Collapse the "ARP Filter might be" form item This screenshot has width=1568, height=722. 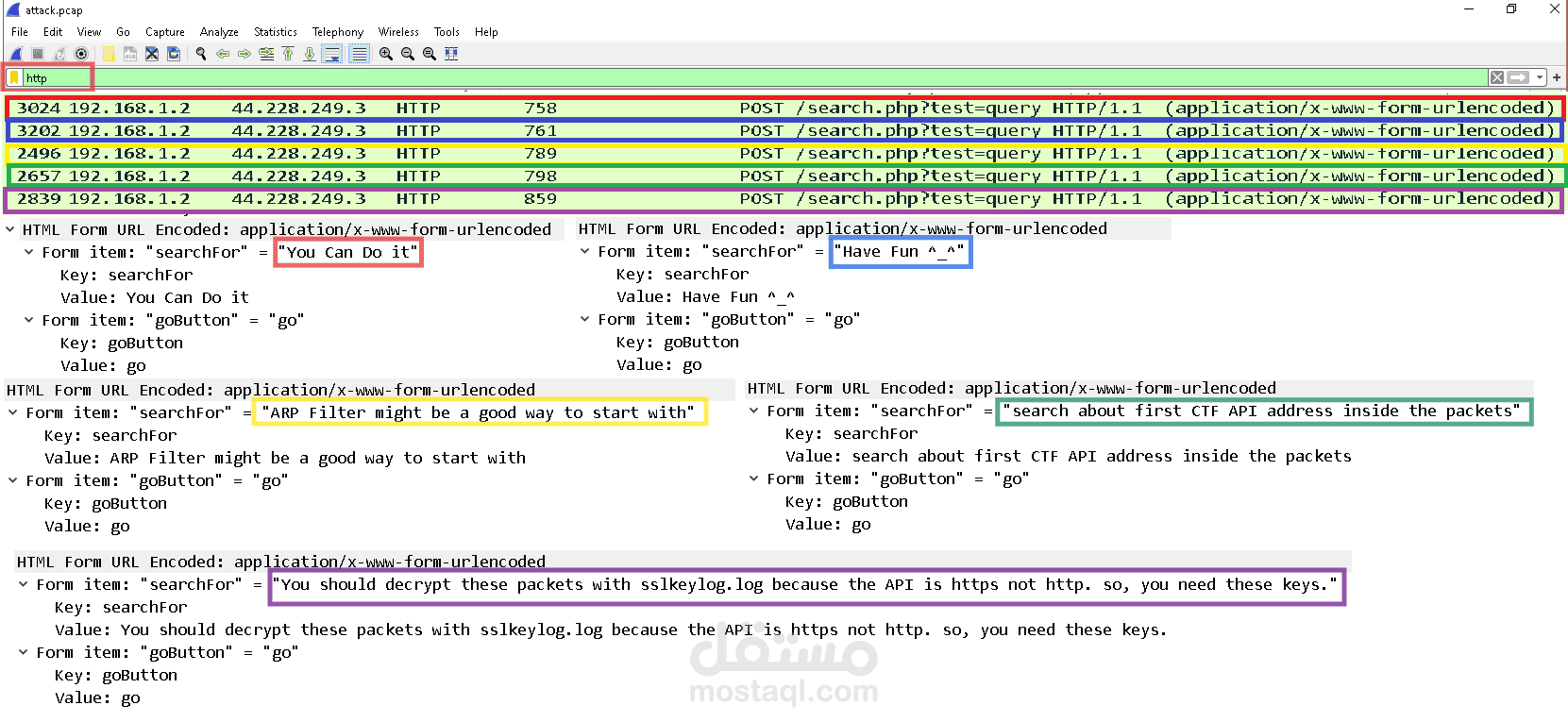pyautogui.click(x=13, y=412)
